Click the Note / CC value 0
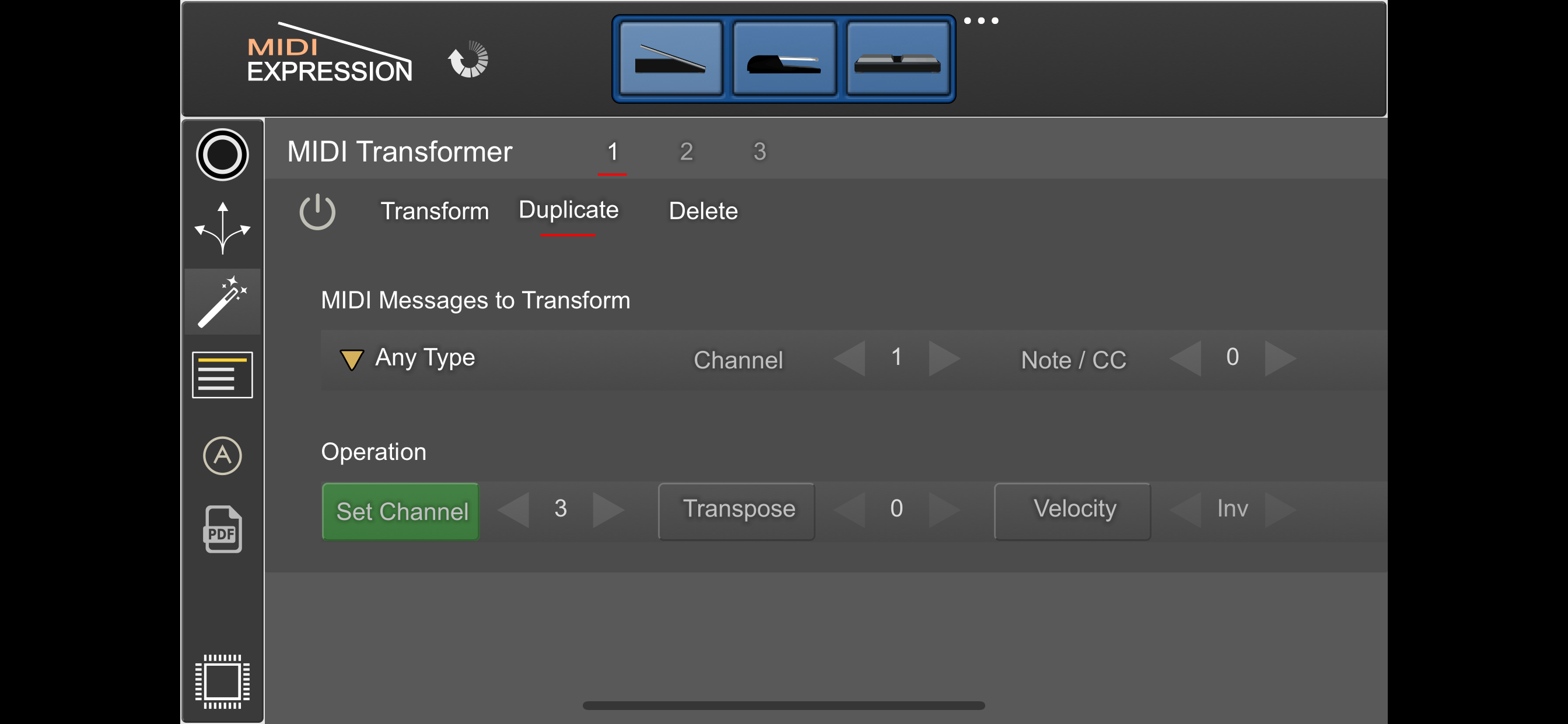 [1233, 357]
